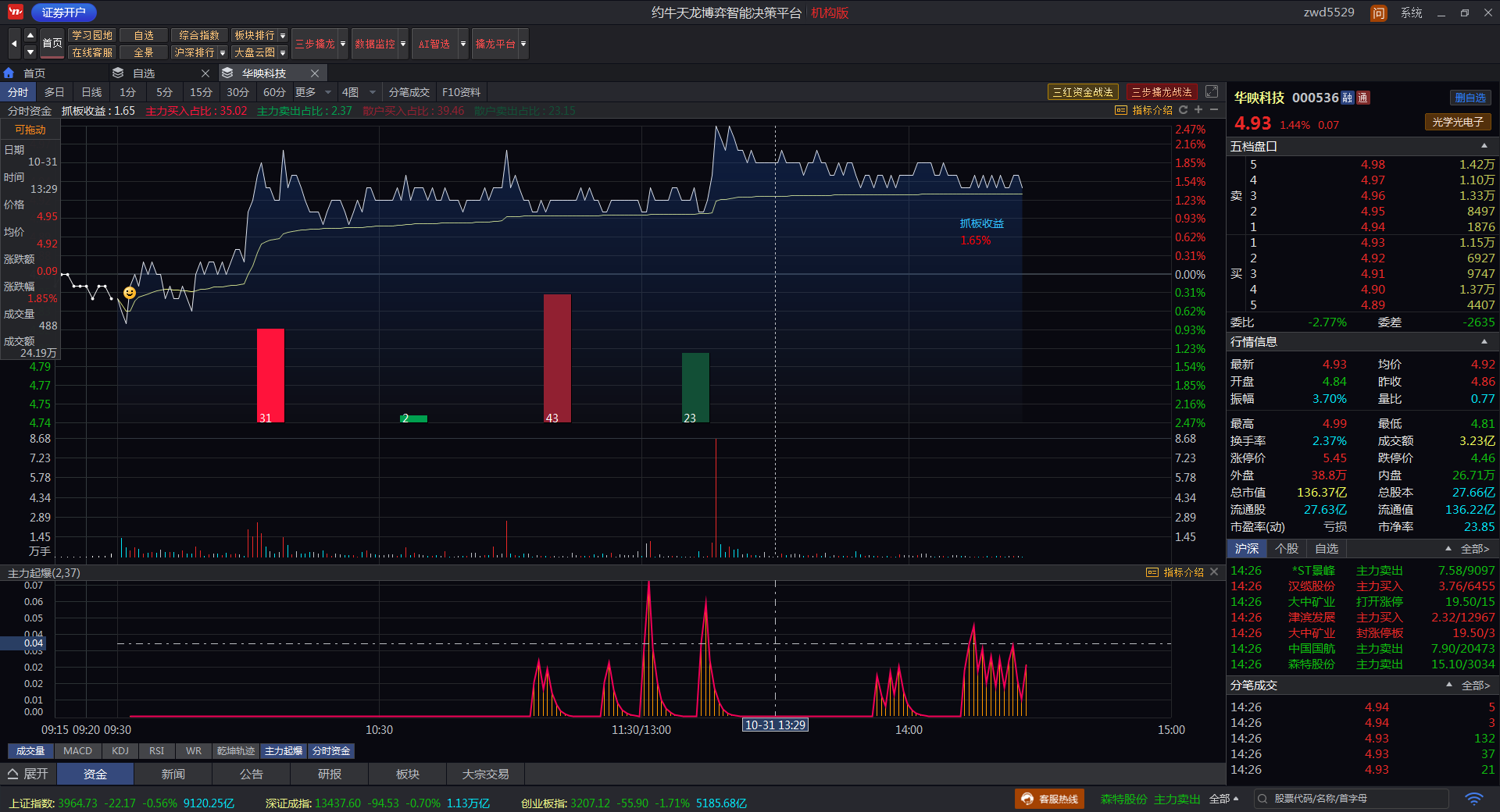Click the search magnifier icon
This screenshot has width=1500, height=812.
point(1262,799)
